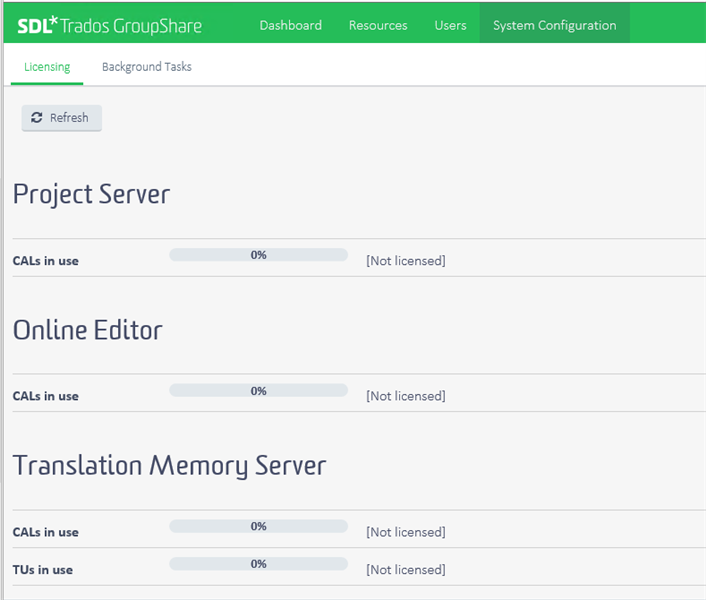Switch to the Licensing tab

[x=47, y=67]
